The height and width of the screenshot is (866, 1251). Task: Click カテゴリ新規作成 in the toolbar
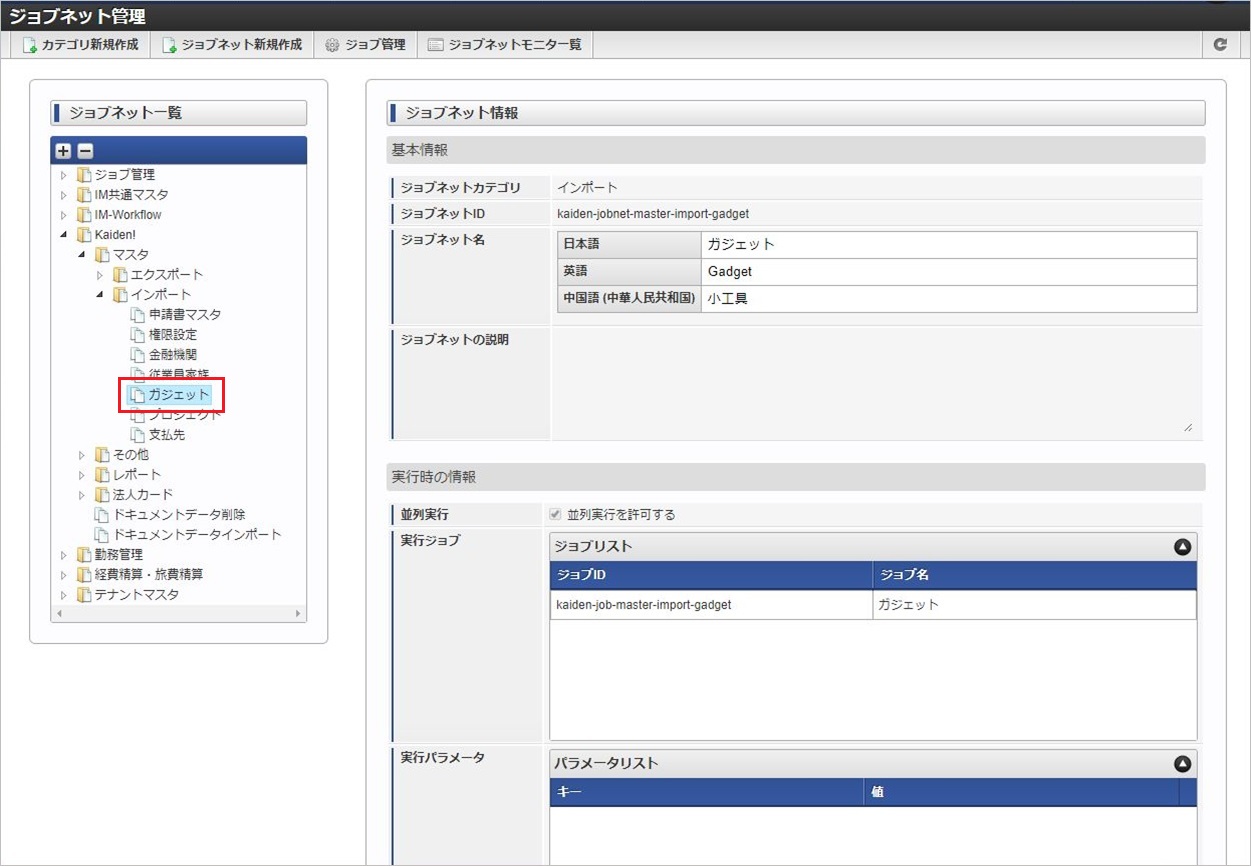[81, 45]
